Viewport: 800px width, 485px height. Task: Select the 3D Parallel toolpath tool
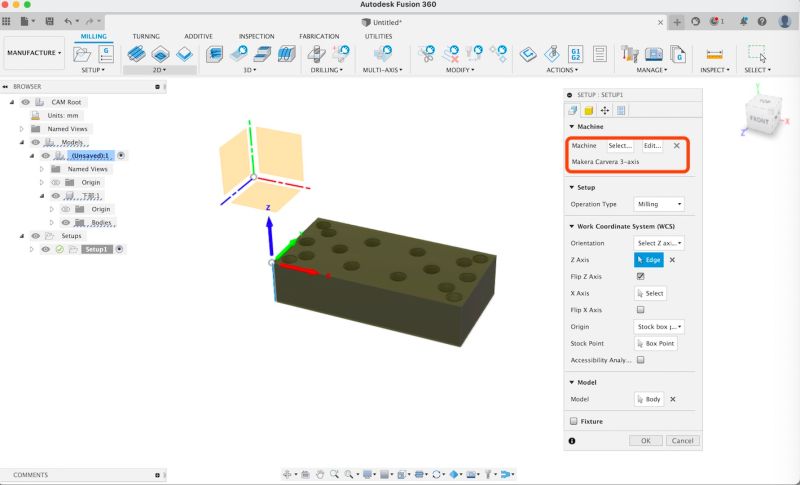(287, 54)
